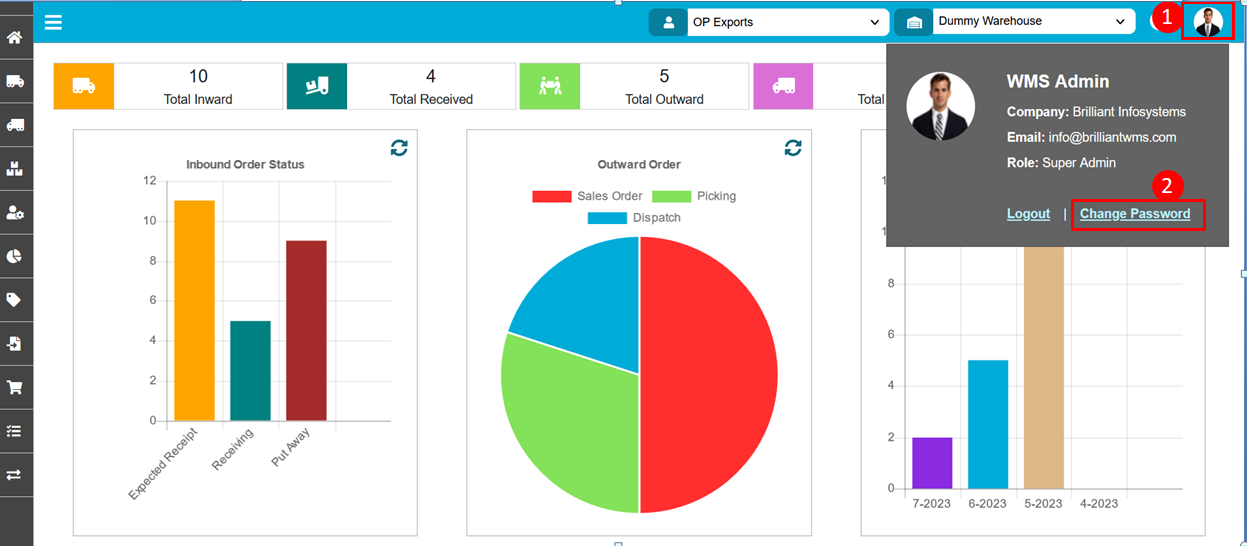The height and width of the screenshot is (546, 1247).
Task: Open the Total Inward summary card
Action: click(x=168, y=87)
